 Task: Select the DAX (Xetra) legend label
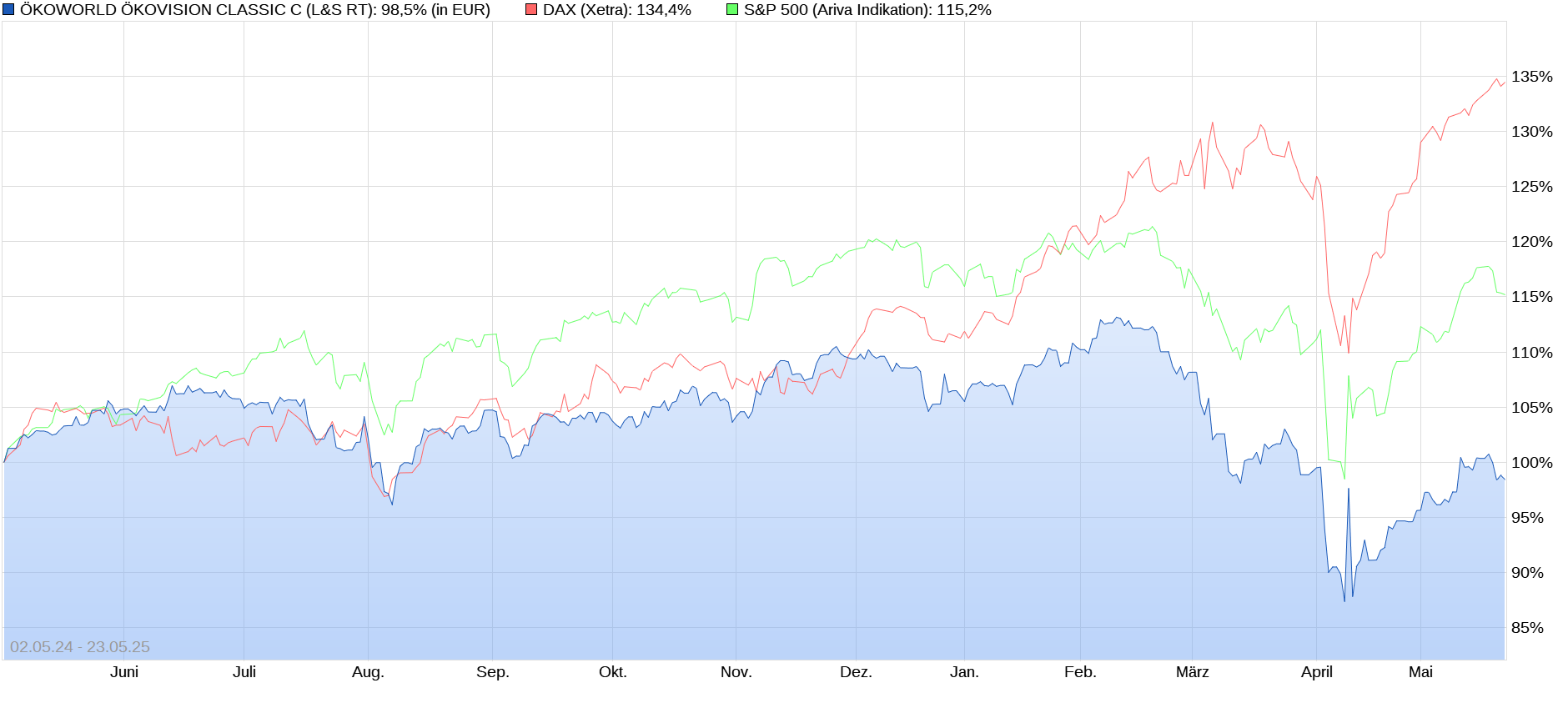pyautogui.click(x=617, y=10)
